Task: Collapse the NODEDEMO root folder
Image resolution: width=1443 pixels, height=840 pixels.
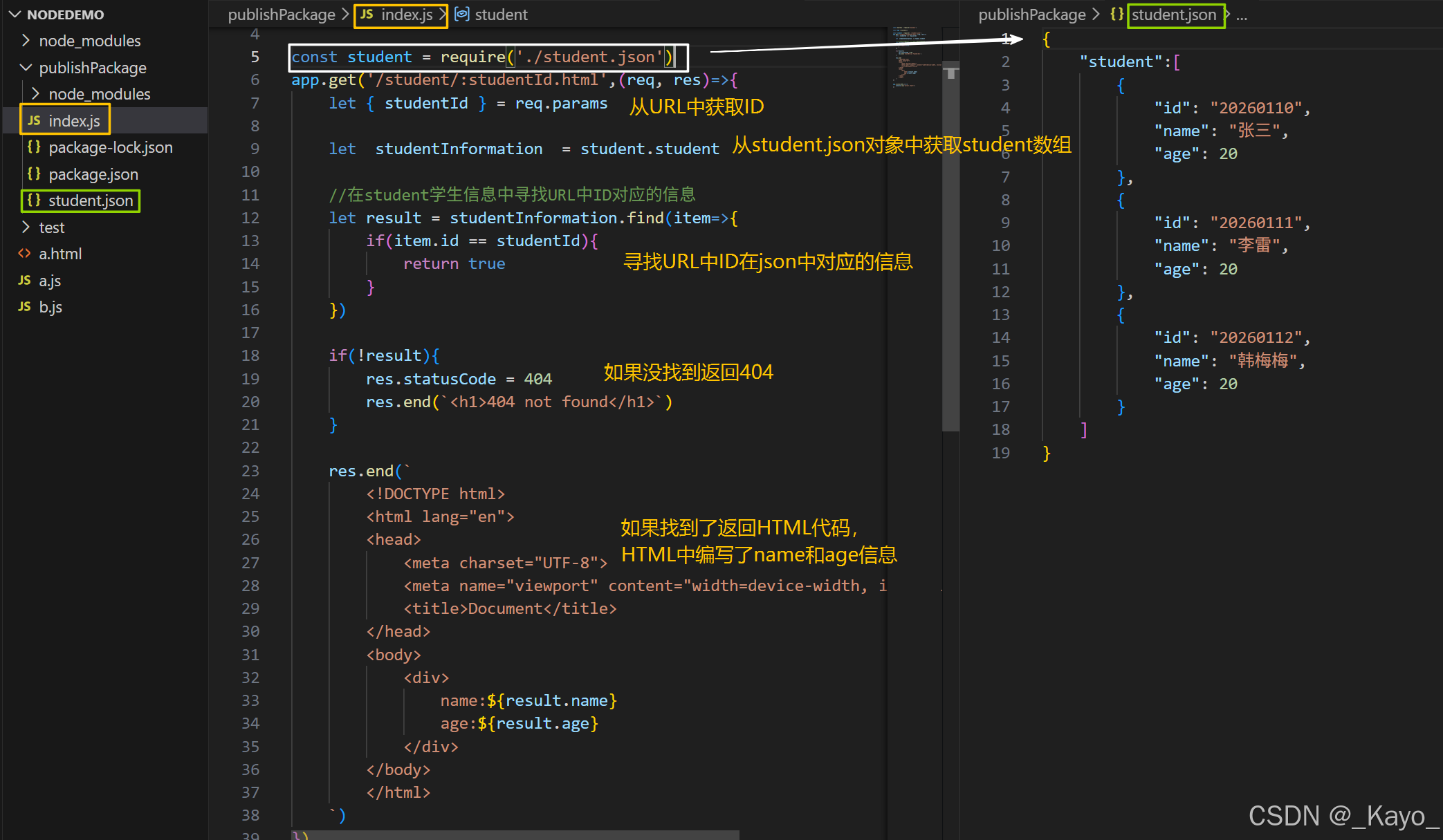Action: (x=15, y=15)
